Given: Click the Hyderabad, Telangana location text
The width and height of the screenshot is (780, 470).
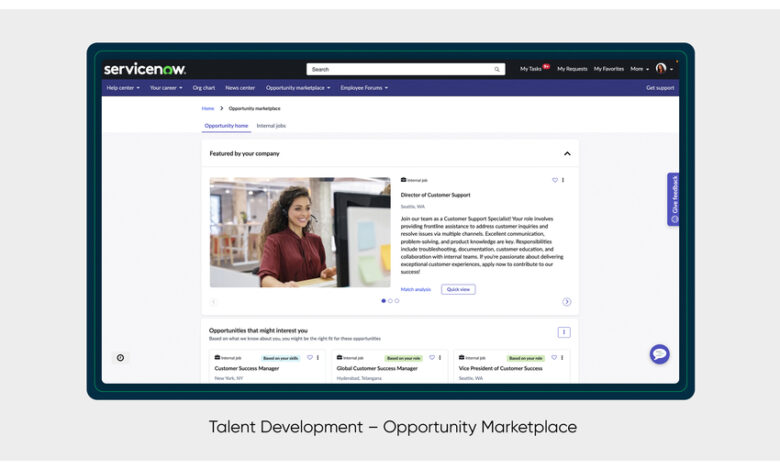Looking at the screenshot, I should pyautogui.click(x=359, y=378).
